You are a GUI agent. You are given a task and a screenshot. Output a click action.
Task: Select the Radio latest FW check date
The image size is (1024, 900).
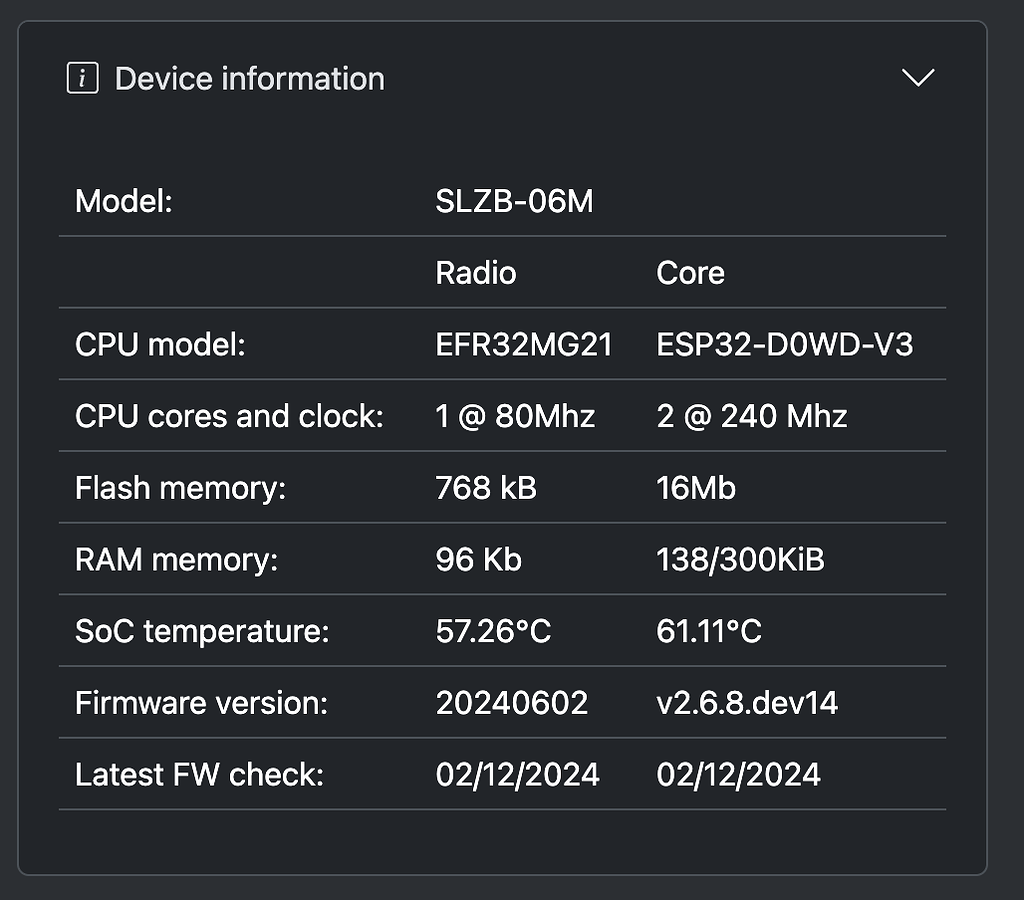coord(516,773)
